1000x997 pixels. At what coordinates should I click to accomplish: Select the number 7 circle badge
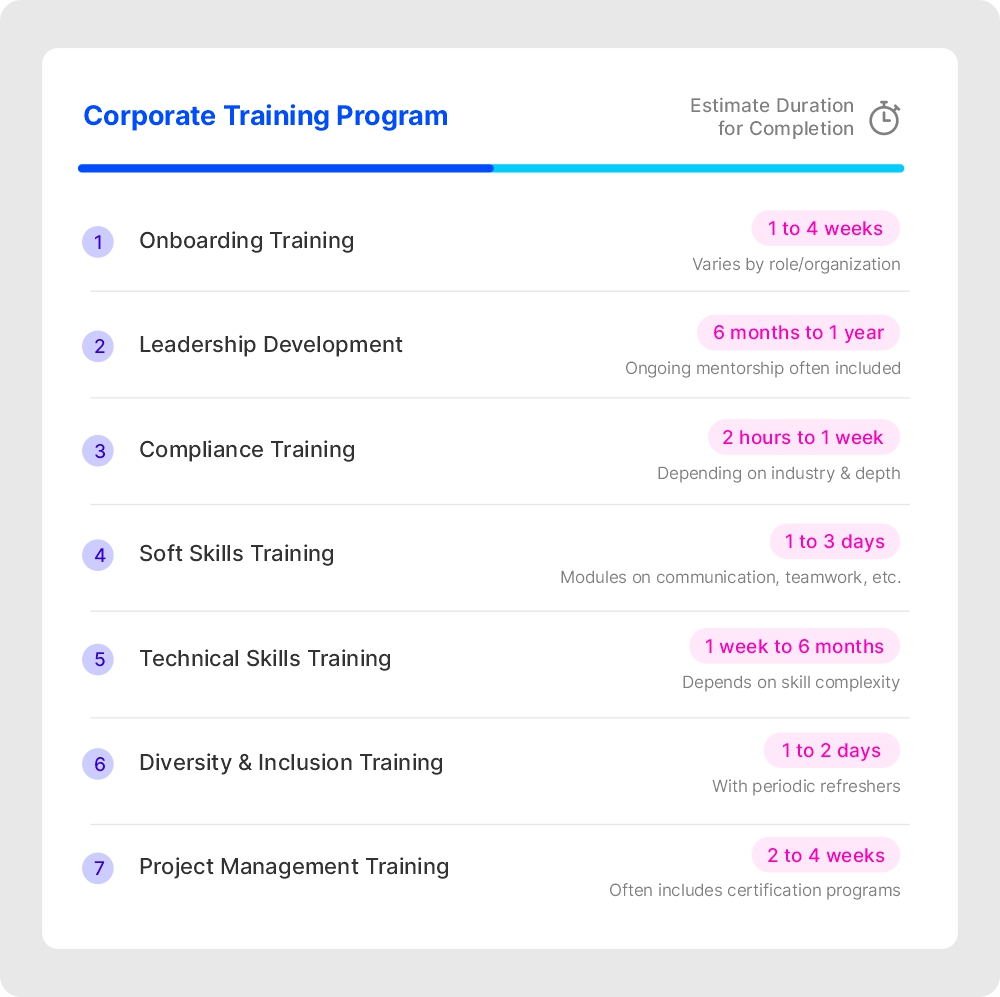[98, 868]
